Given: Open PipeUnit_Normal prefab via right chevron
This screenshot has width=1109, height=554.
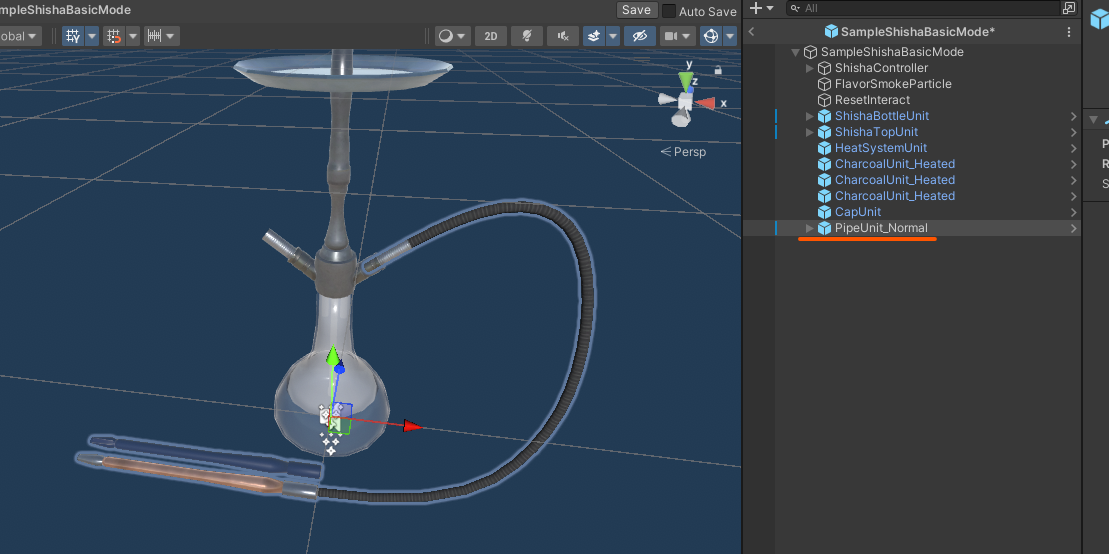Looking at the screenshot, I should 1073,228.
